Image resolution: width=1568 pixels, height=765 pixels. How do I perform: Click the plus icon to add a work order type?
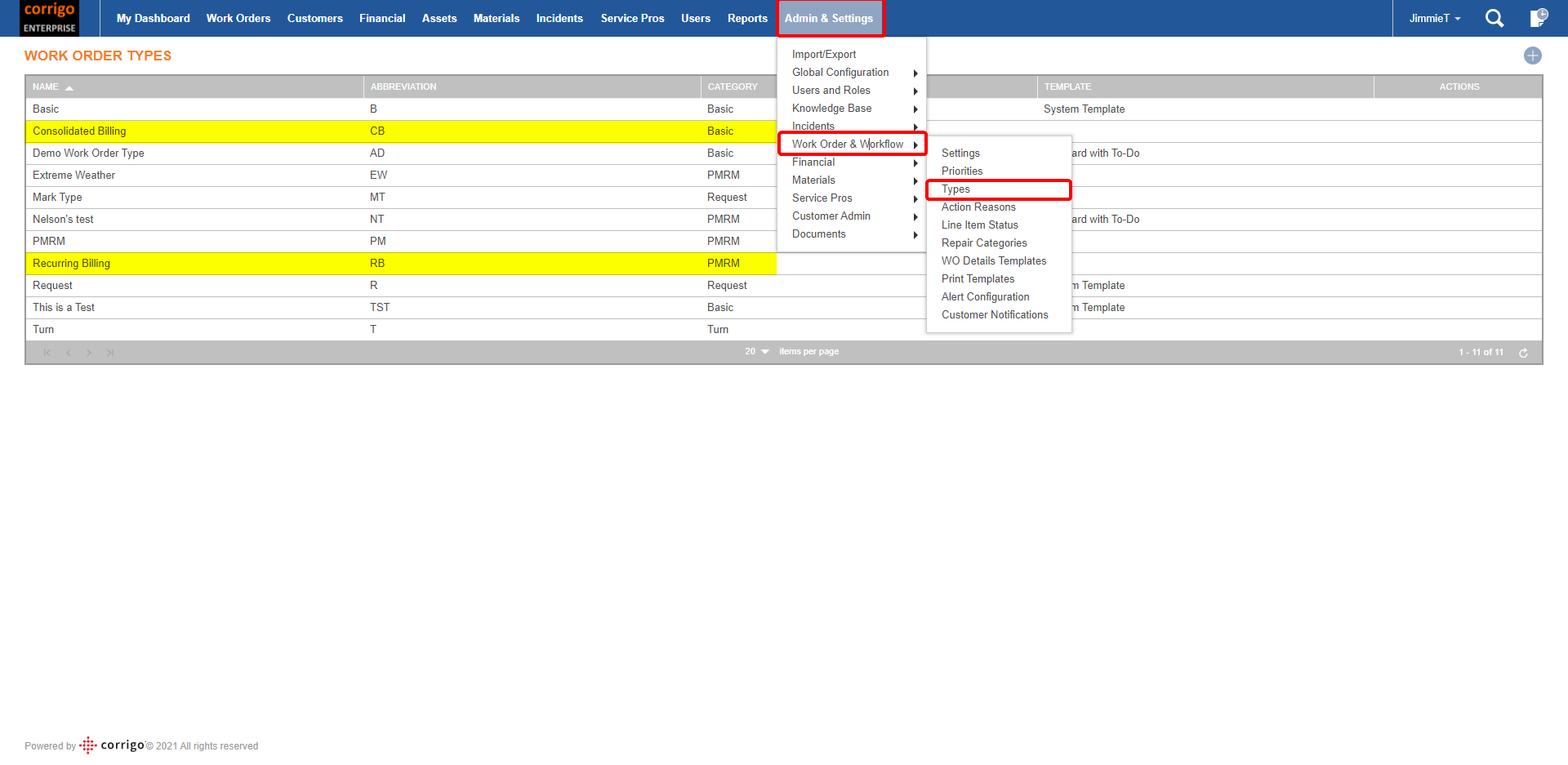coord(1533,56)
